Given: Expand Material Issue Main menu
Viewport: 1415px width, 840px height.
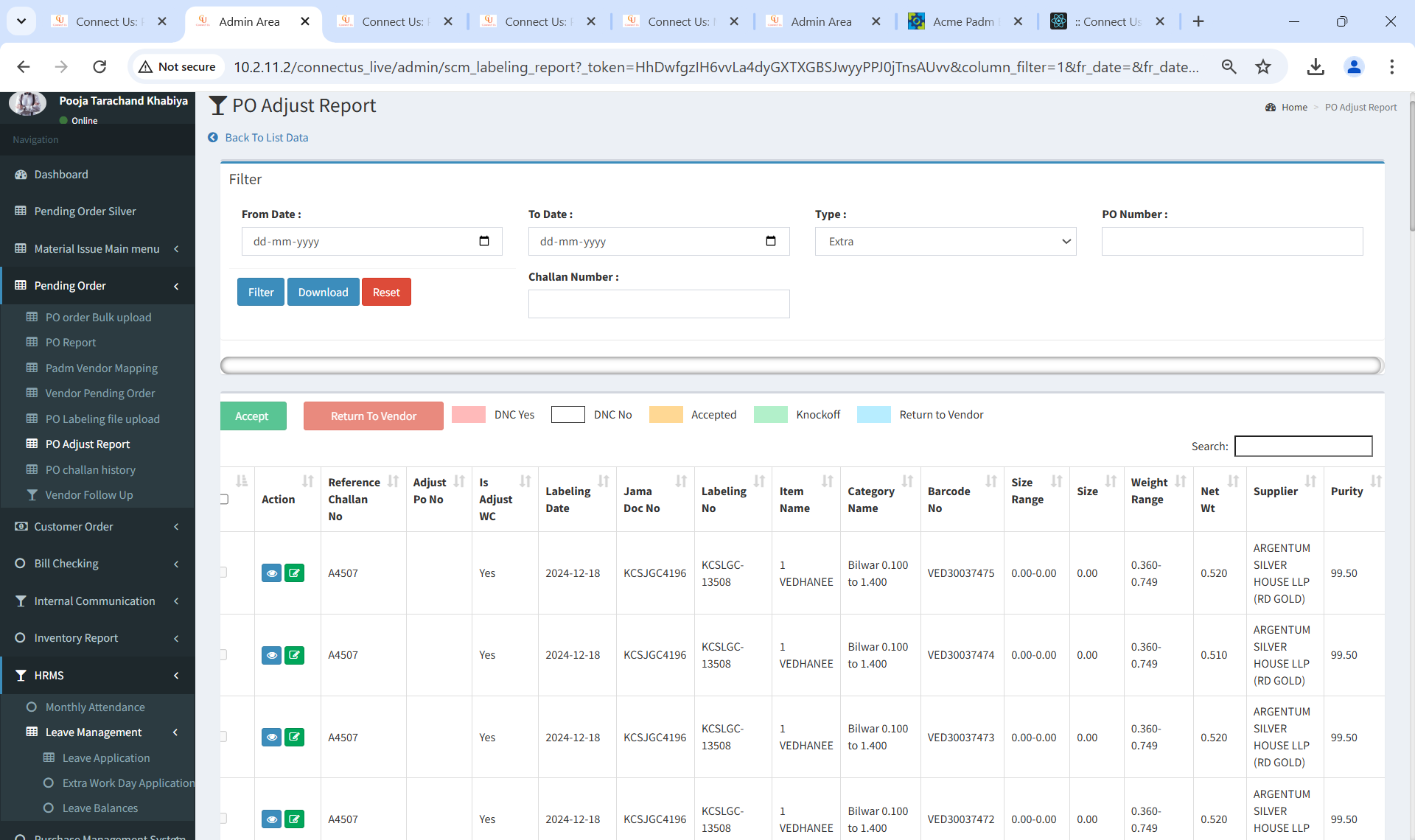Looking at the screenshot, I should click(97, 249).
